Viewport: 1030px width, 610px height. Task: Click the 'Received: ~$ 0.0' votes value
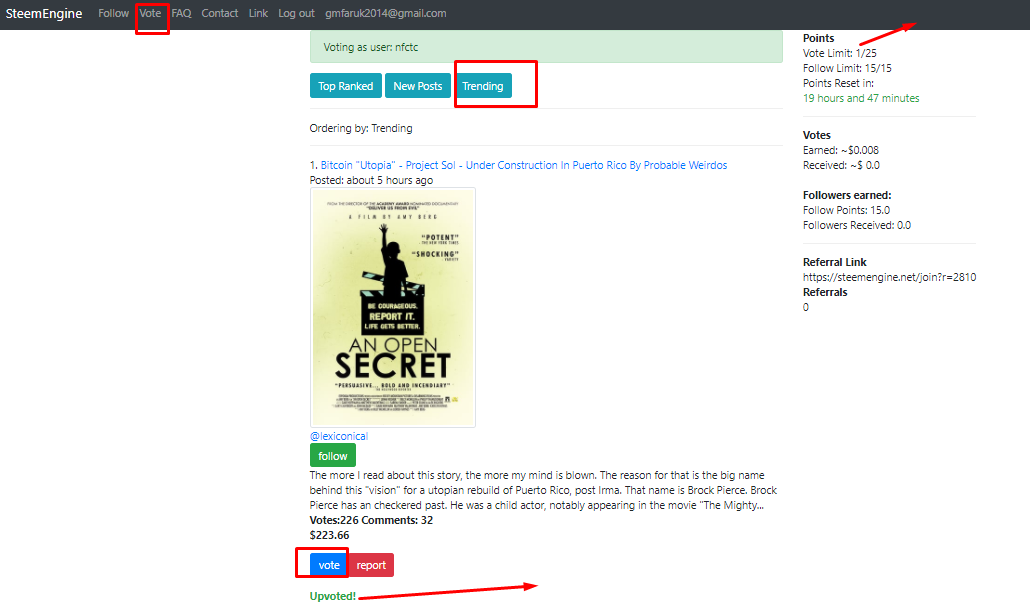coord(841,165)
